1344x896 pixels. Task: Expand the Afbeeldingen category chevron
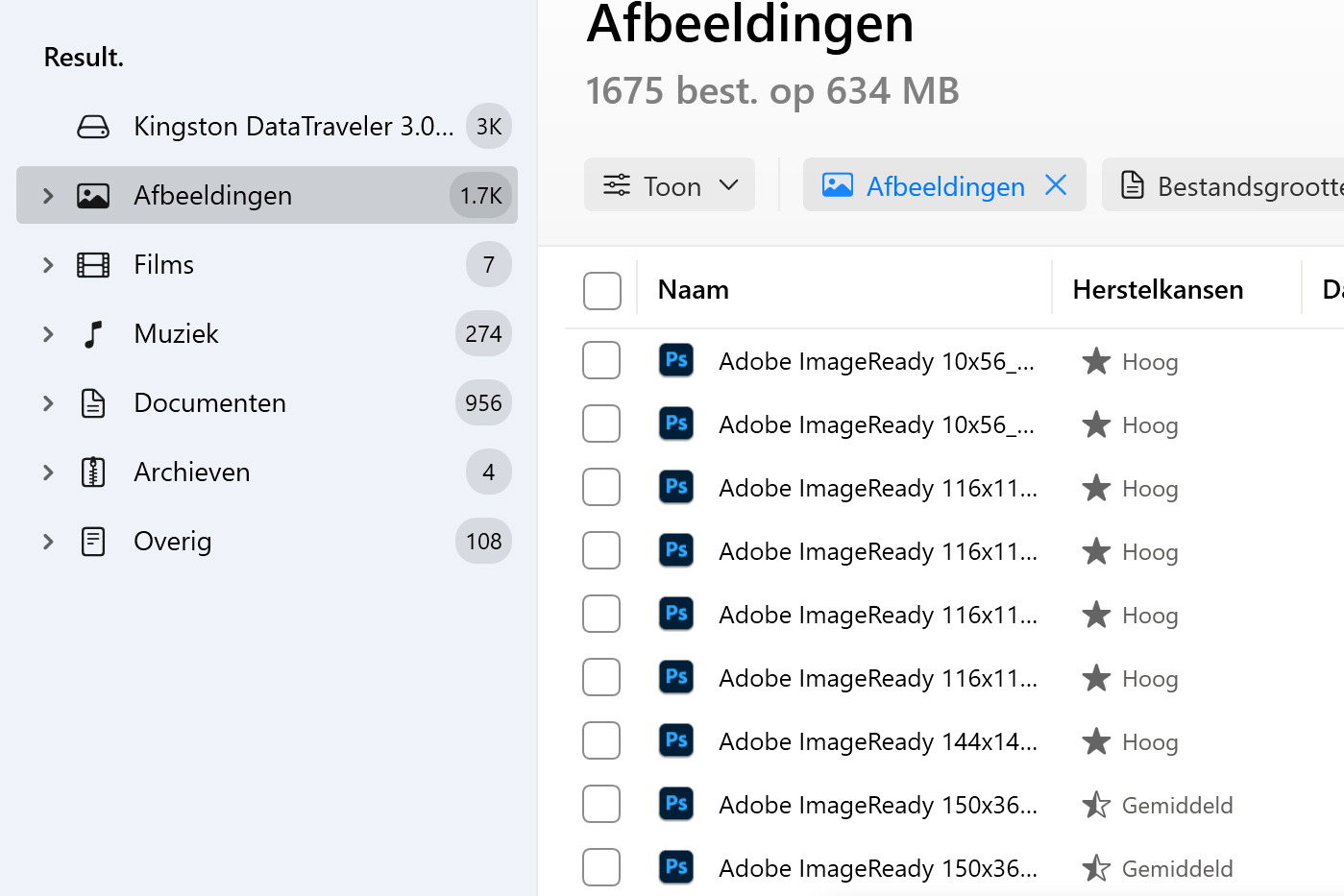[x=48, y=196]
